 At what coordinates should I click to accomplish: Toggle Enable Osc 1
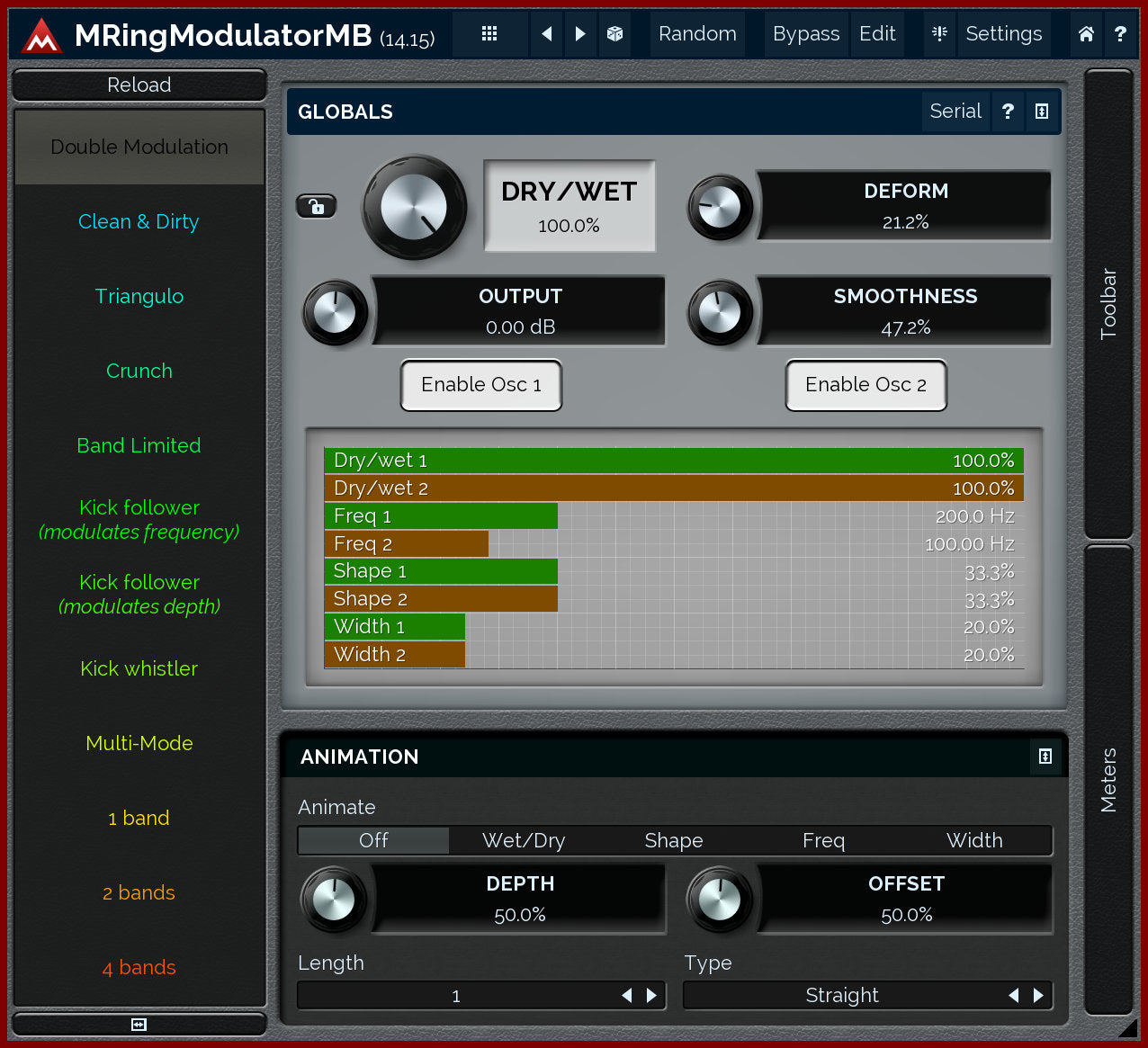(x=481, y=385)
